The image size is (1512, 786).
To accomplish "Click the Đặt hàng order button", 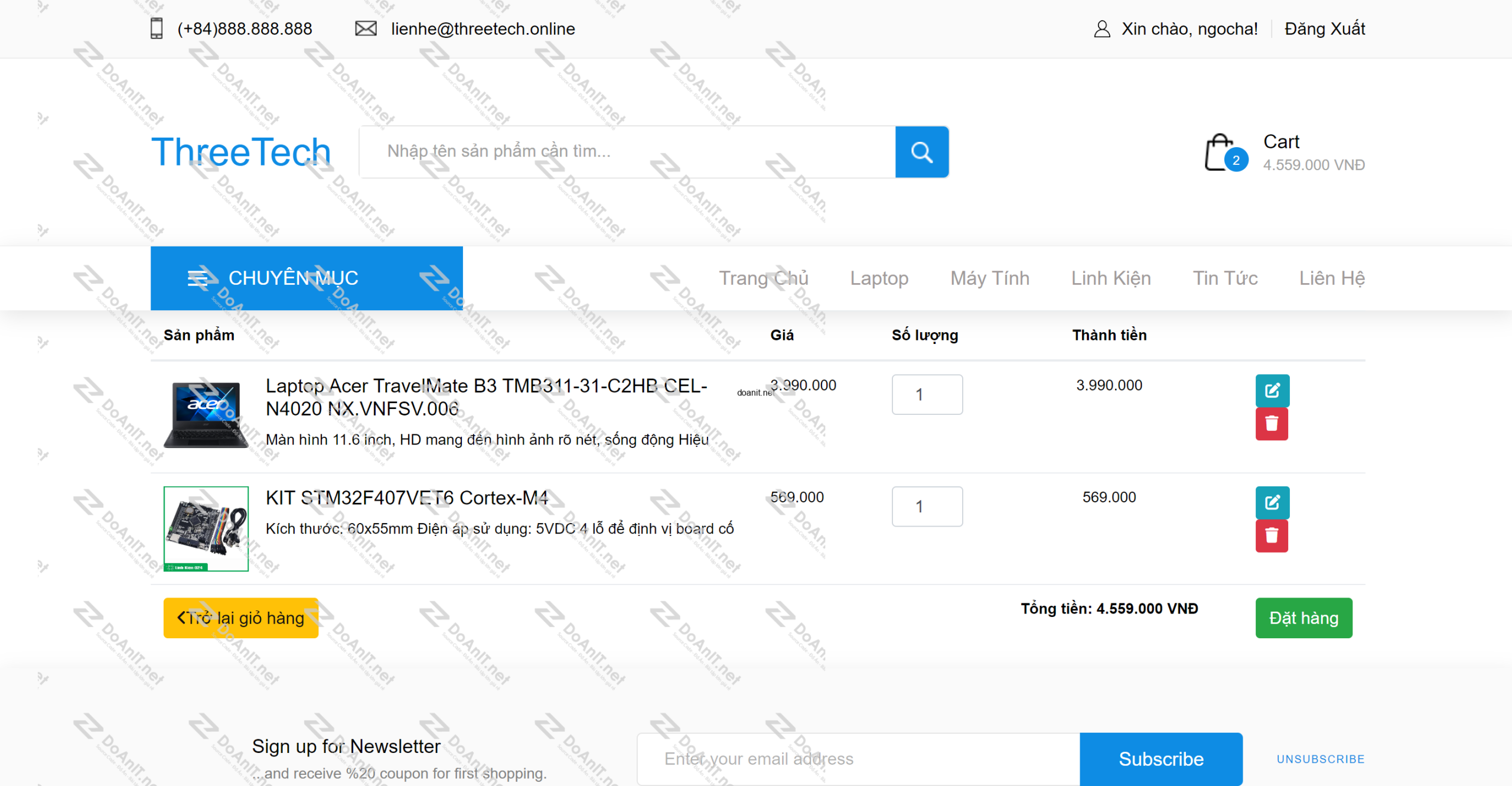I will point(1304,618).
